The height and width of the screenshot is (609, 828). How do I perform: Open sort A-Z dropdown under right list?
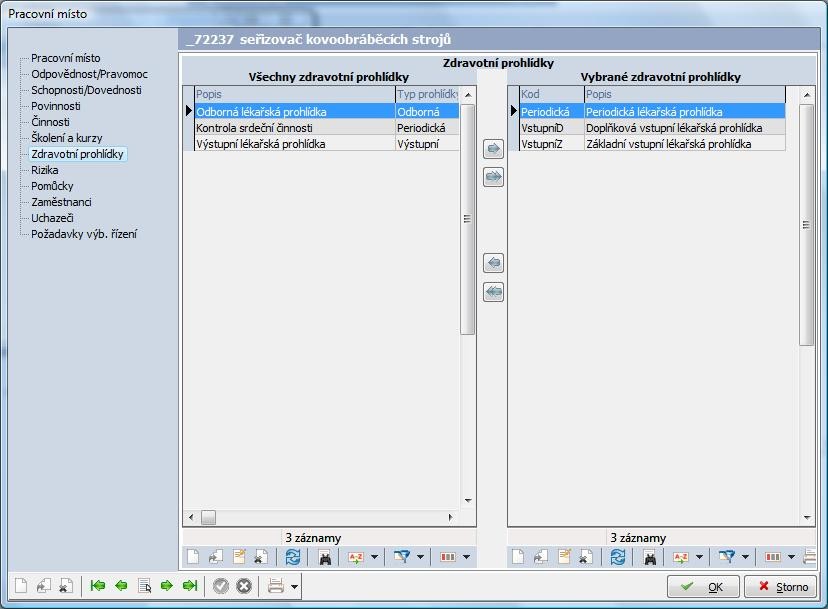(698, 557)
